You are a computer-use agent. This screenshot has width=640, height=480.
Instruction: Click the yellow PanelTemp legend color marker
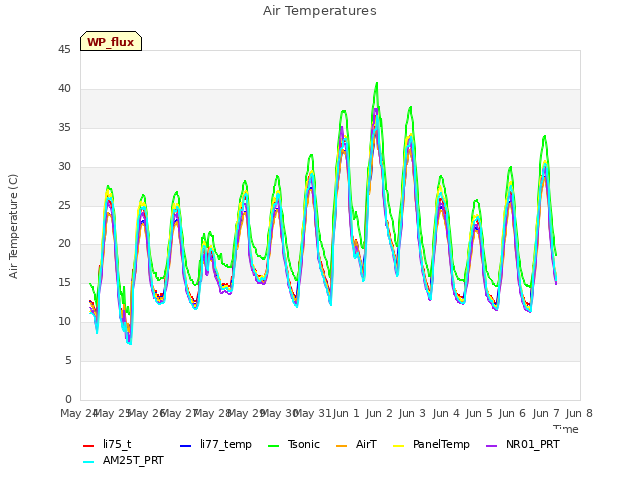click(x=398, y=446)
